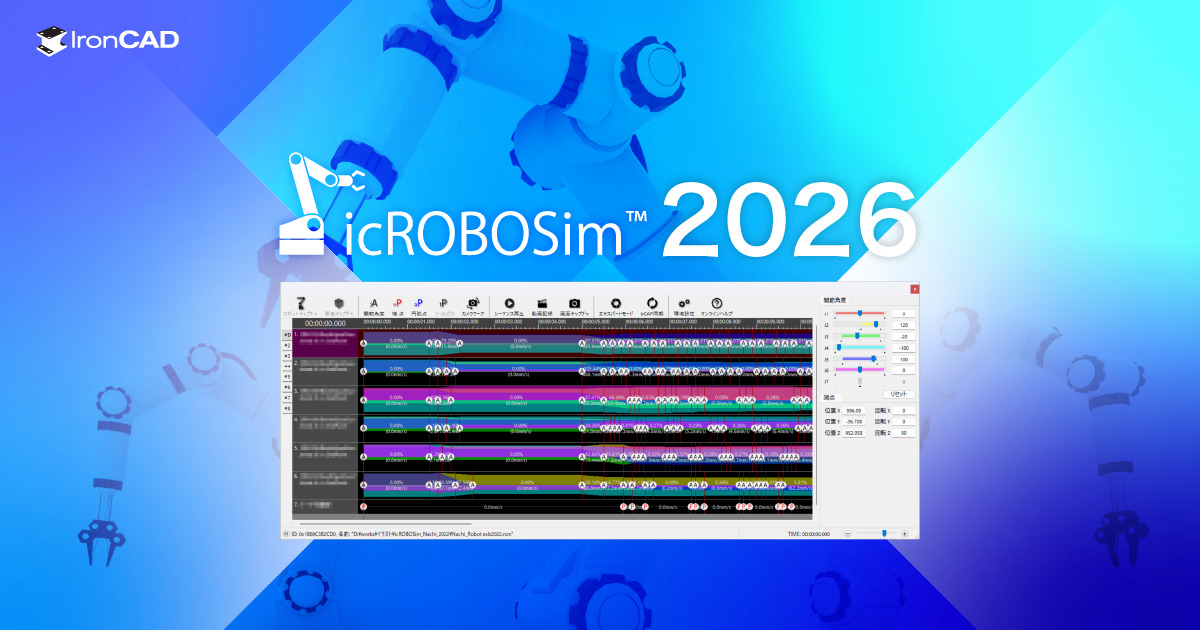The height and width of the screenshot is (630, 1200).
Task: Select the #7 row tab
Action: (287, 398)
